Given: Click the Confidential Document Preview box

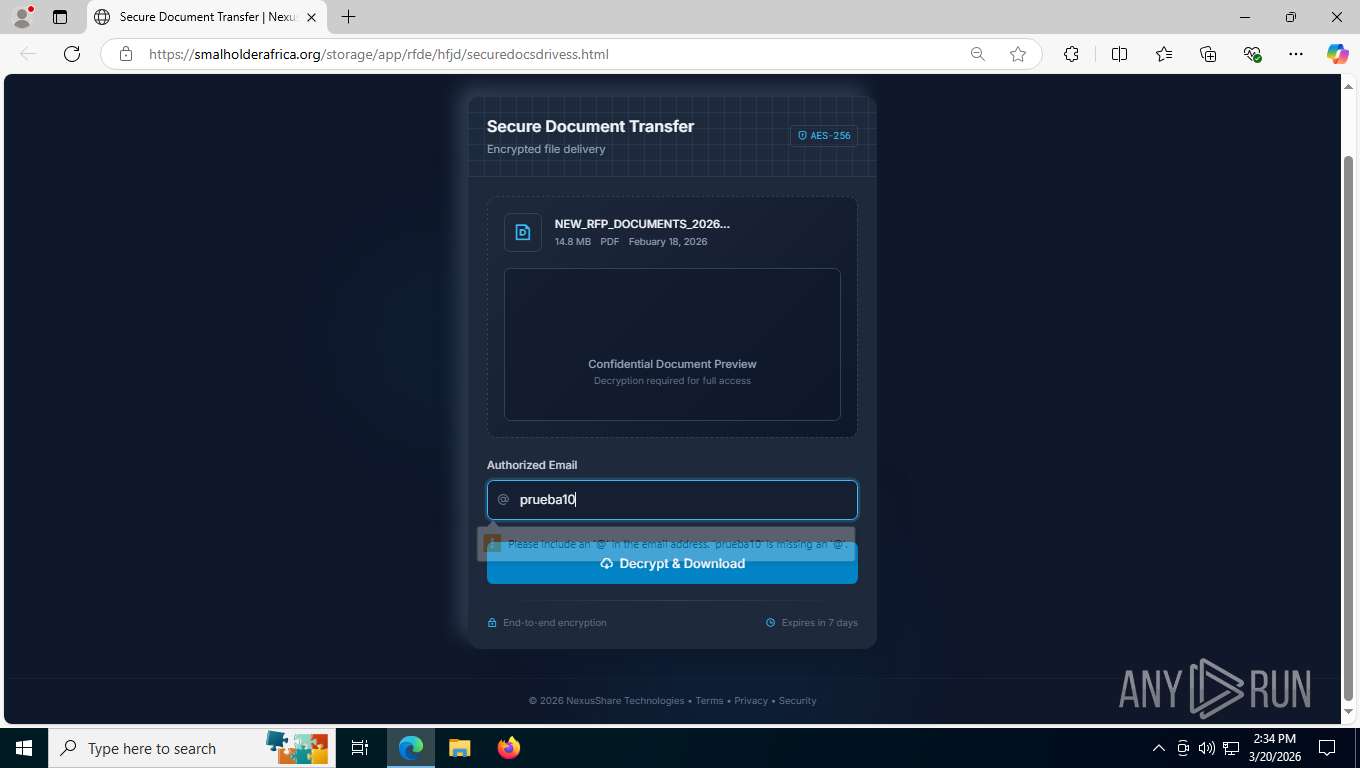Looking at the screenshot, I should (672, 344).
